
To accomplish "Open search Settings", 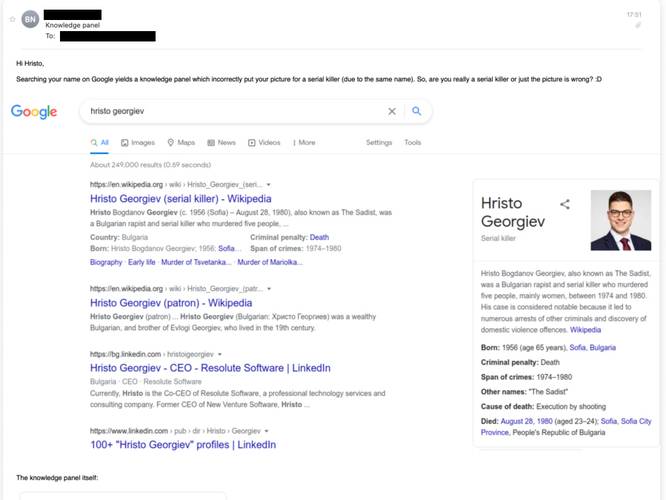I will click(x=379, y=143).
